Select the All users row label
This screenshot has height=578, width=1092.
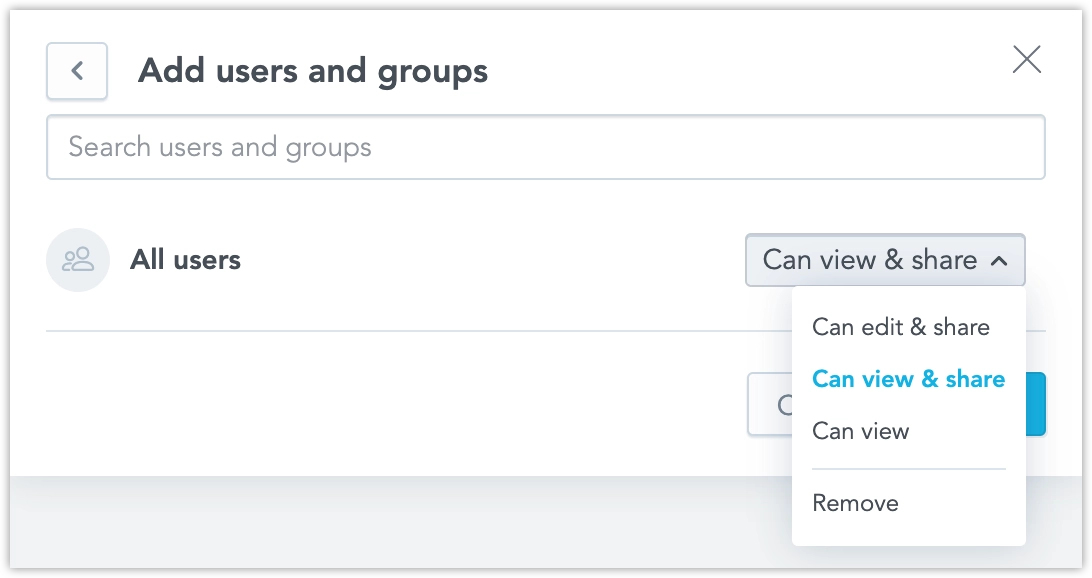pyautogui.click(x=185, y=260)
